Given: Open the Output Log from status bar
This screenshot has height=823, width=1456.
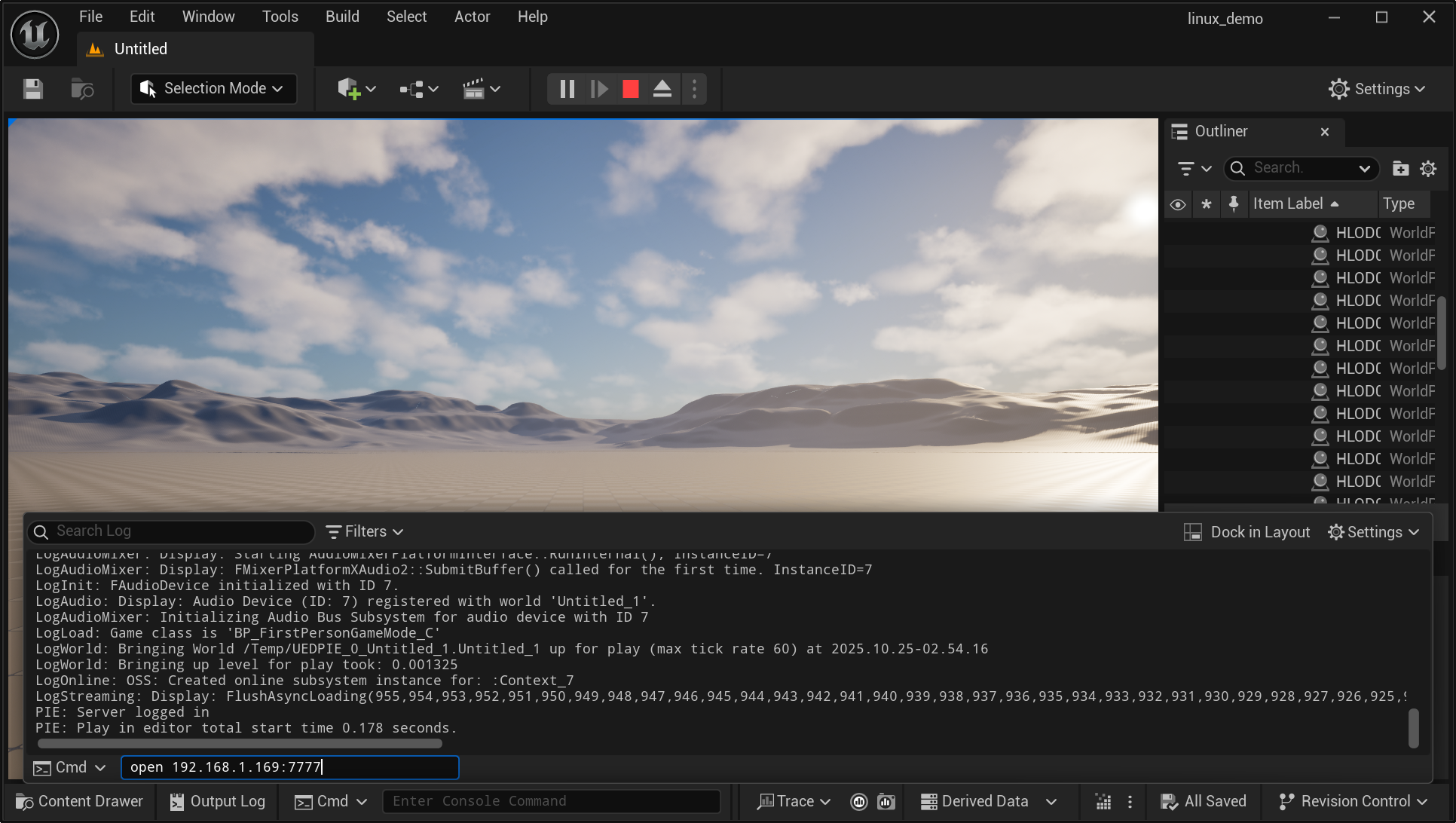Looking at the screenshot, I should 218,801.
